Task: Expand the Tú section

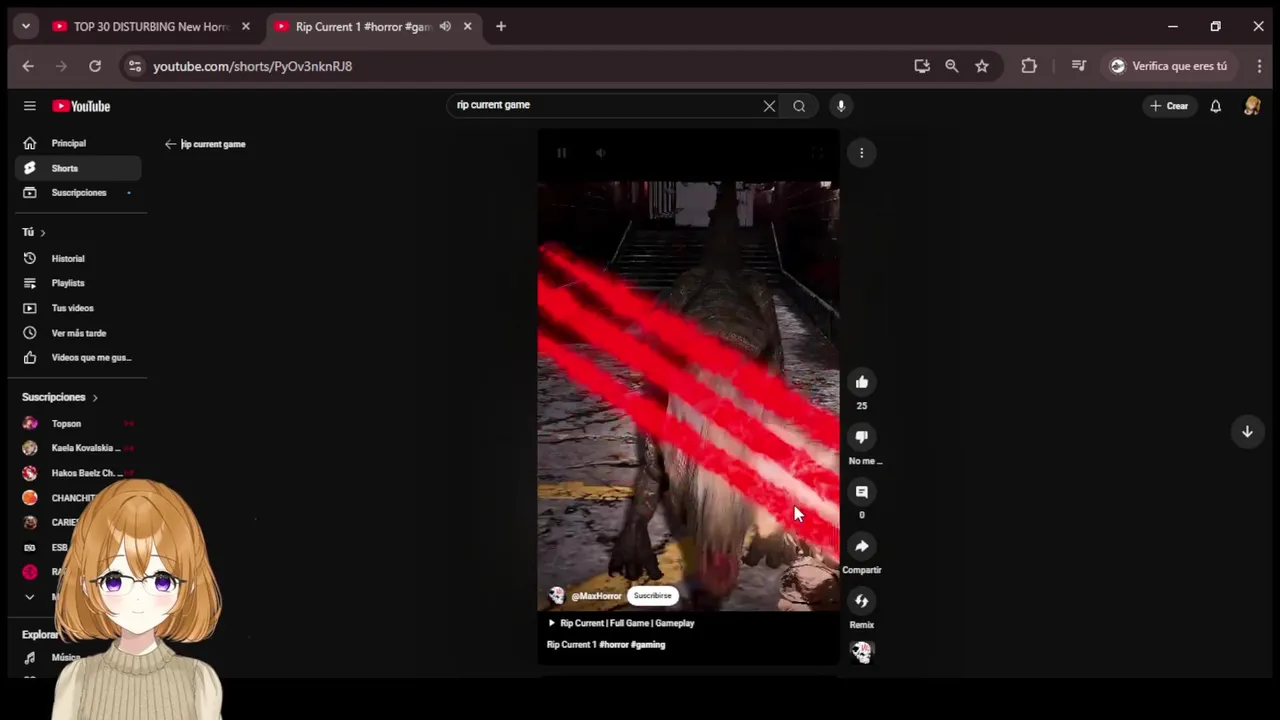Action: point(34,232)
